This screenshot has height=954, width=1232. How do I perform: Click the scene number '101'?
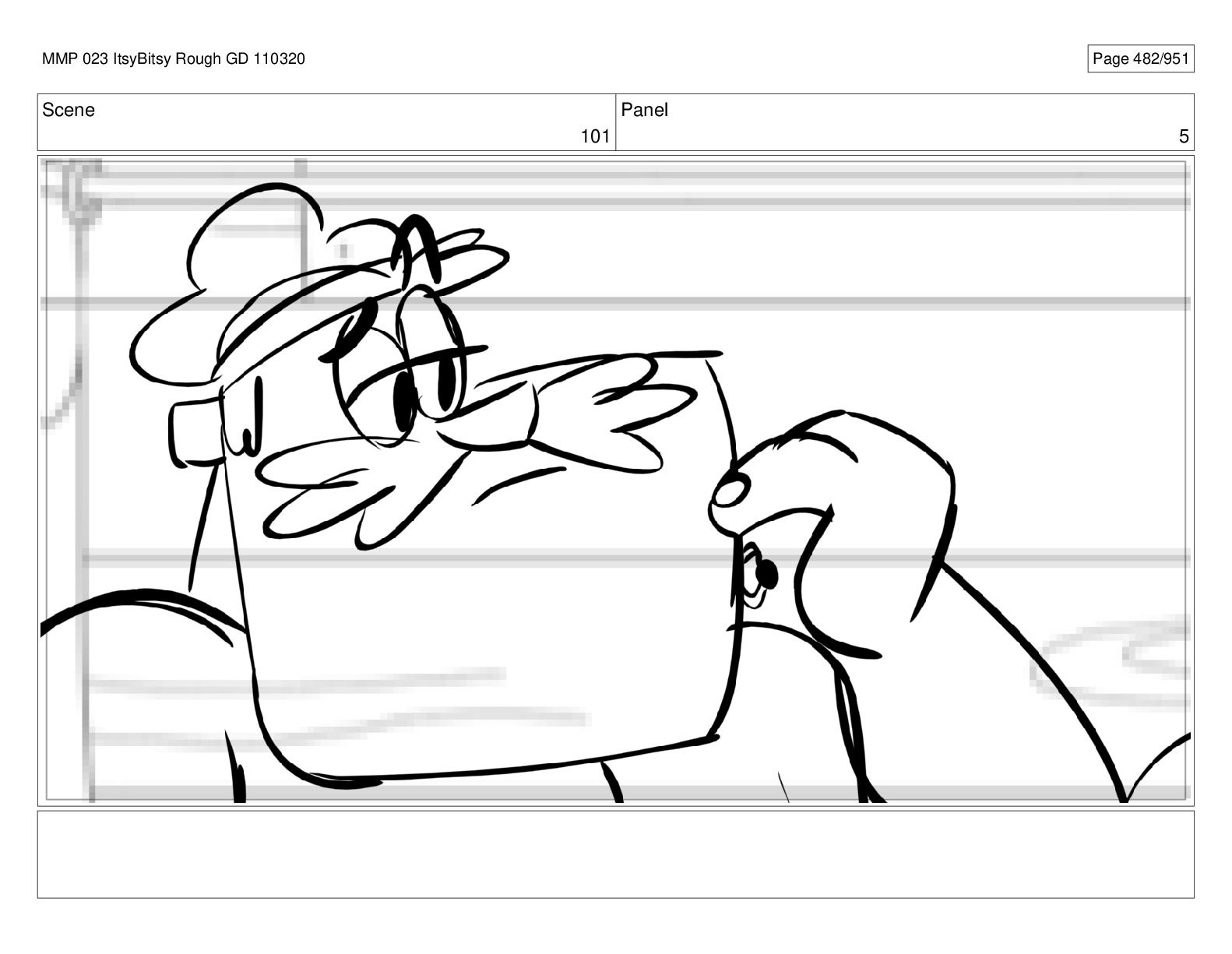click(x=595, y=137)
